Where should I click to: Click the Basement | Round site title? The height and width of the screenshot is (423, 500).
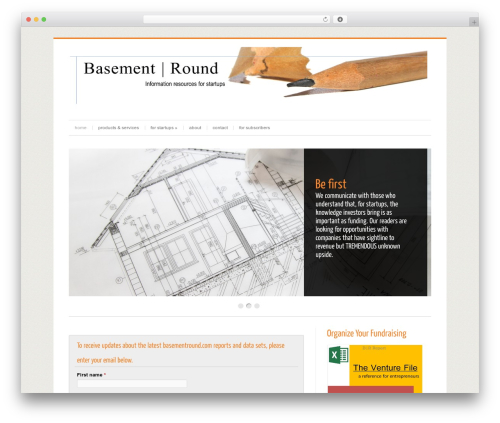151,69
